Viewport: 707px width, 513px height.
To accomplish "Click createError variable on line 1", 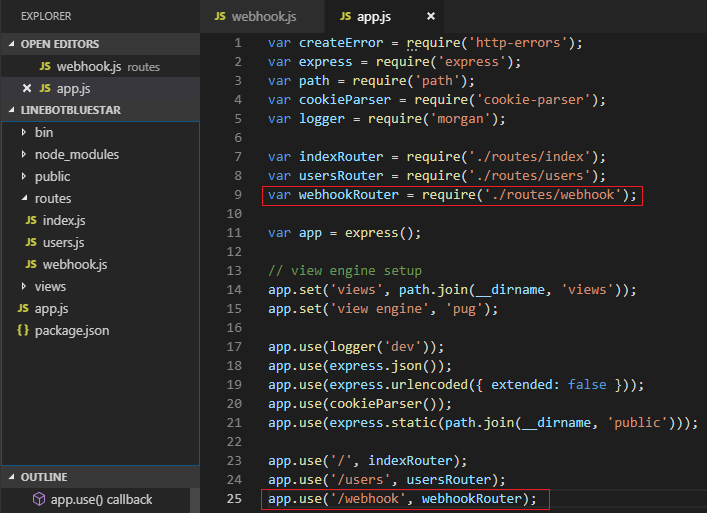I will (341, 43).
